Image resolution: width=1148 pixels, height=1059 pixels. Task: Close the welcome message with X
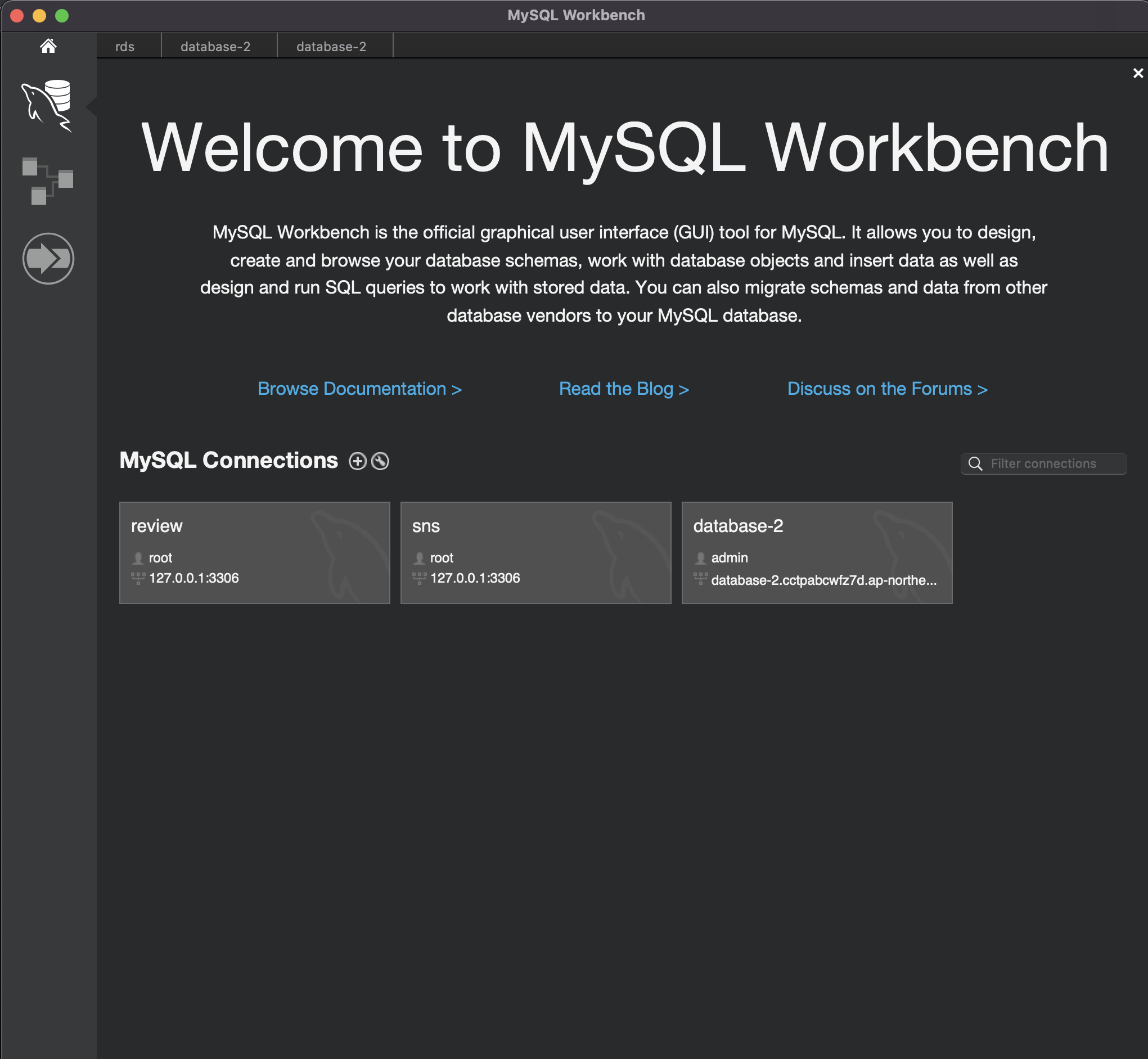[x=1138, y=73]
